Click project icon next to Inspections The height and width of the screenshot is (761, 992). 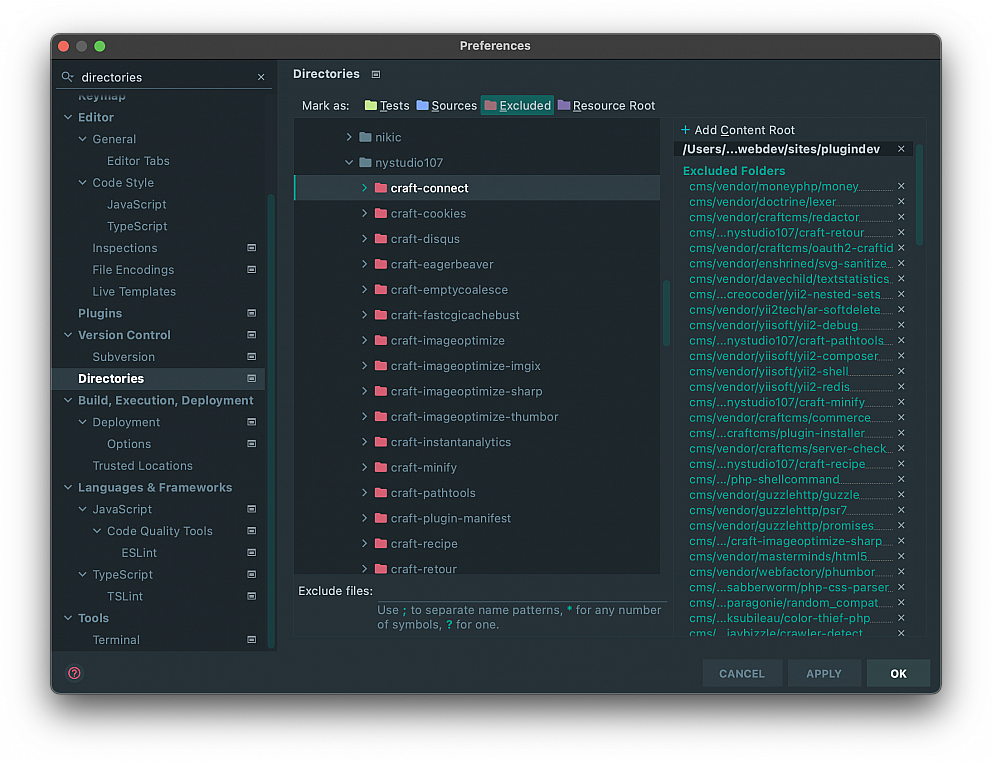coord(251,248)
